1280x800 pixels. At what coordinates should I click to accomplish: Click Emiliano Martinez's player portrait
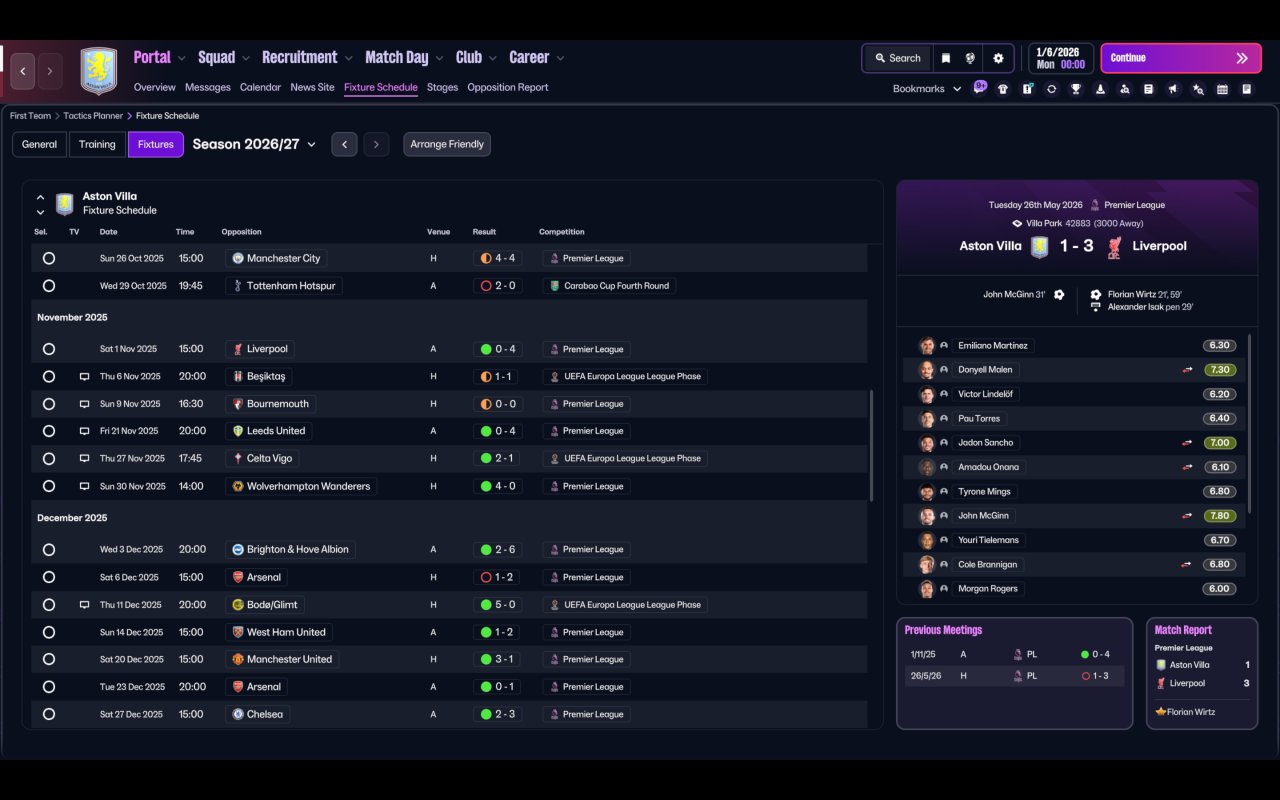click(x=927, y=346)
